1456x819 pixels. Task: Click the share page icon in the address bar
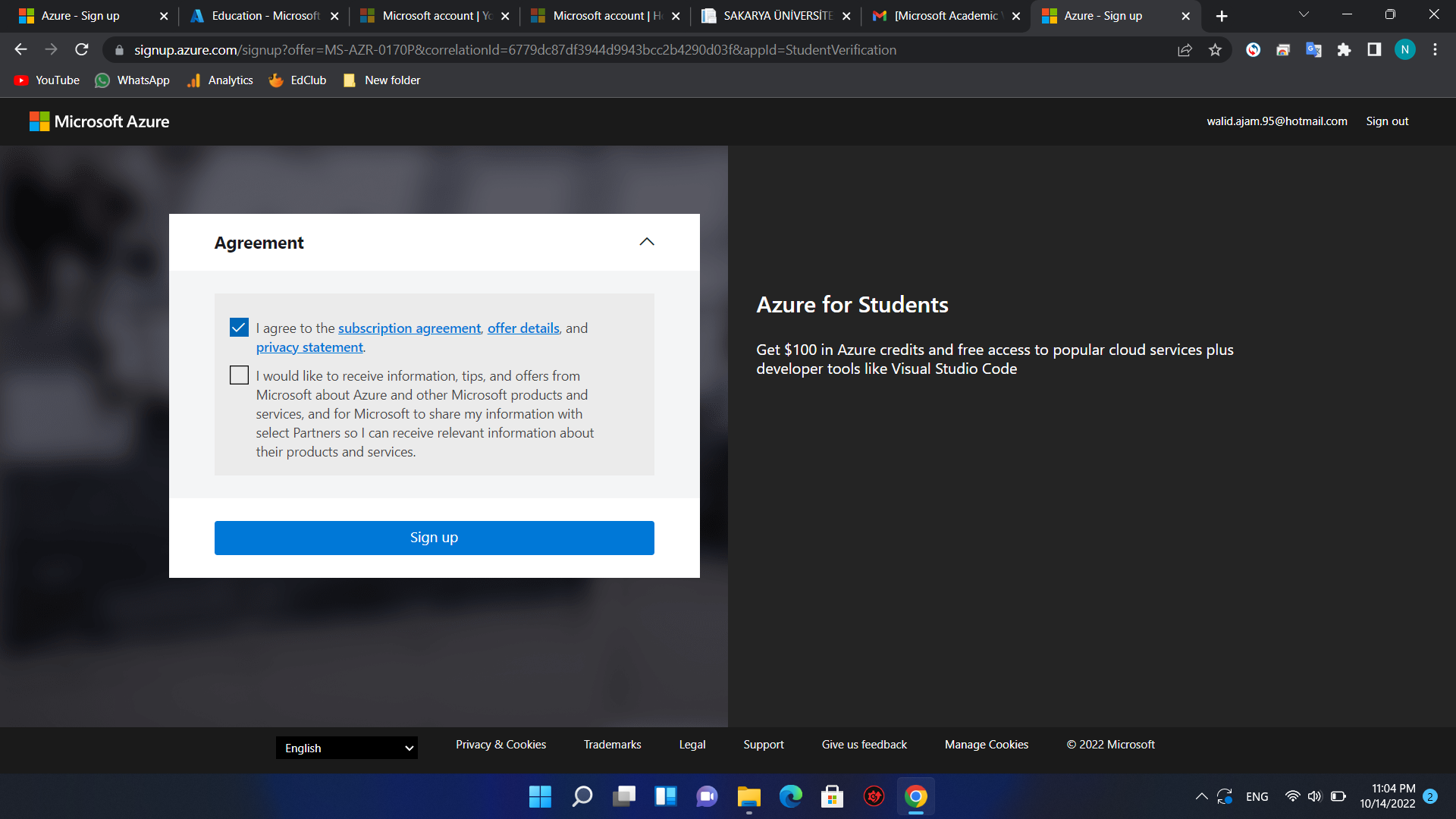(1185, 50)
